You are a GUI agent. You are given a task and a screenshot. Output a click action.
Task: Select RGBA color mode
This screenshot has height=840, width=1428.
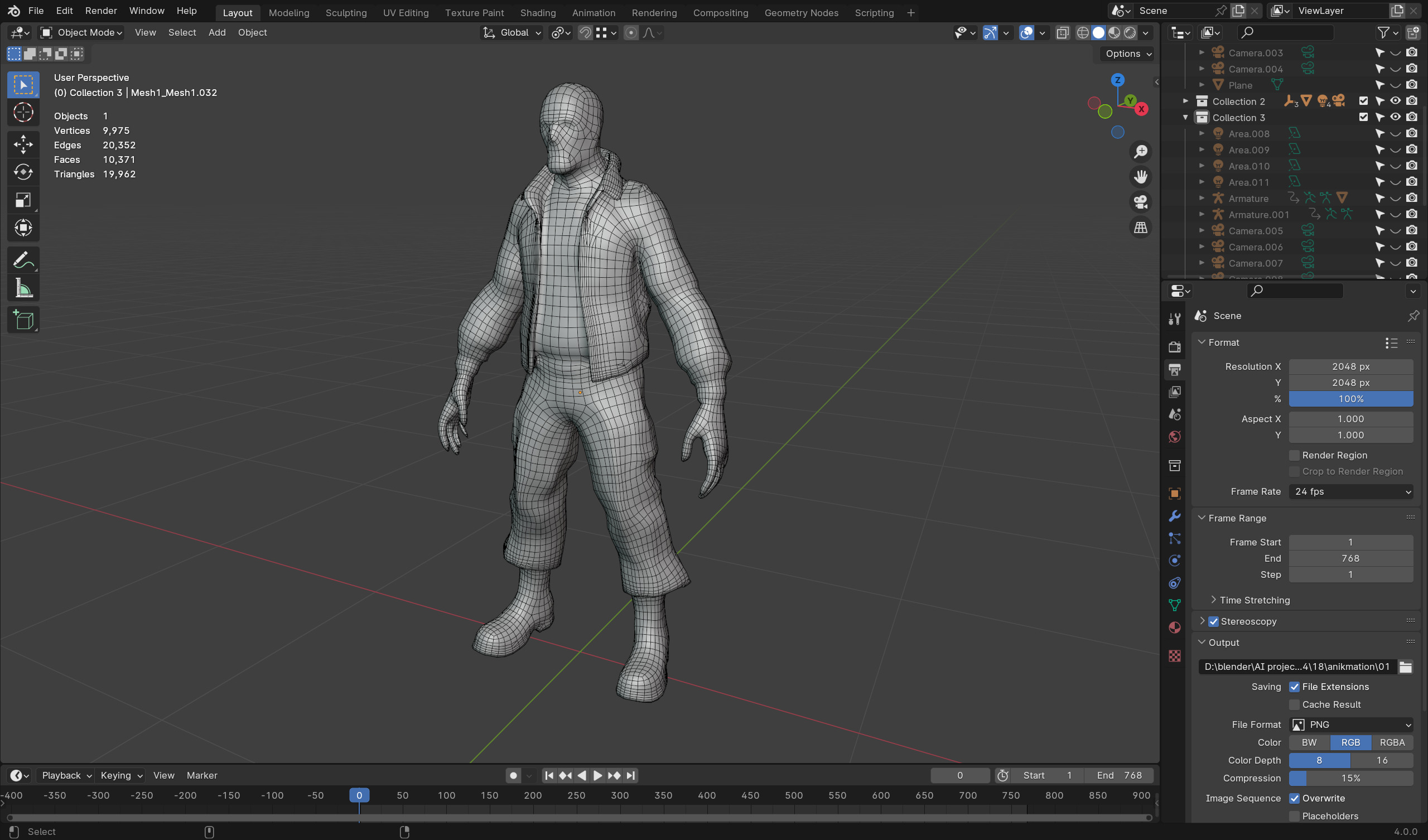click(1392, 743)
